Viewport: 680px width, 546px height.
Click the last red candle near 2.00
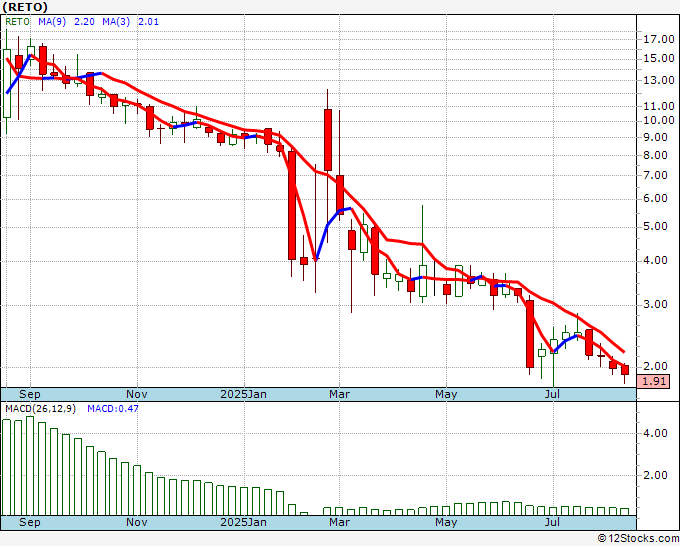pyautogui.click(x=625, y=370)
